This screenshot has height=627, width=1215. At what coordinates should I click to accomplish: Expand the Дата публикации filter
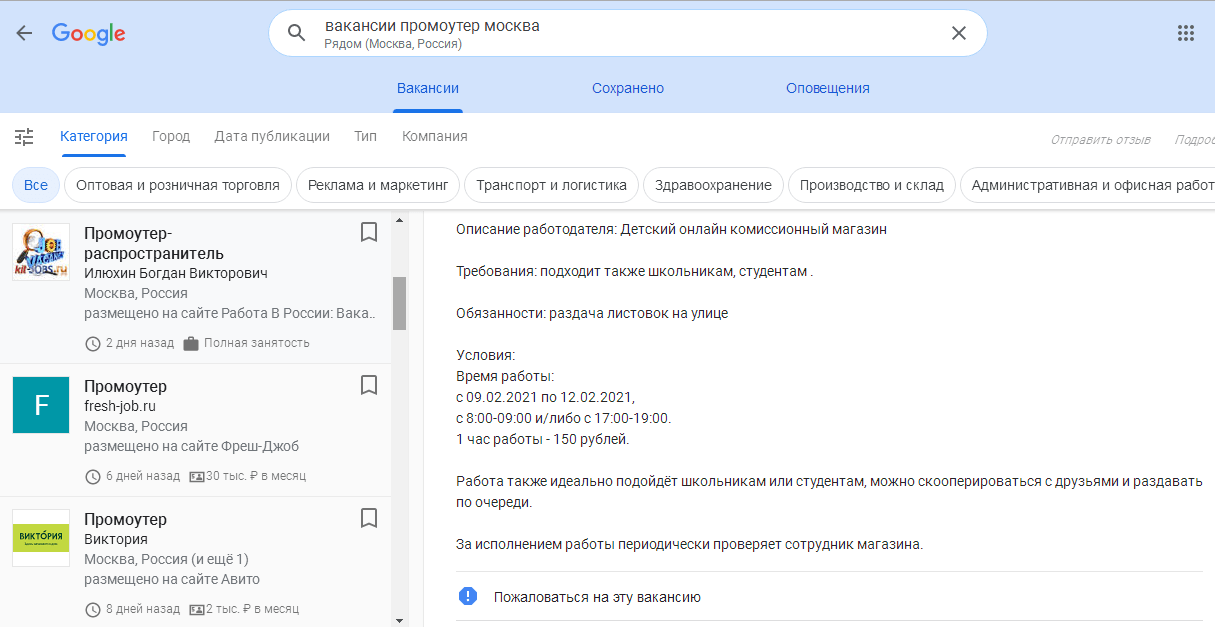[272, 136]
